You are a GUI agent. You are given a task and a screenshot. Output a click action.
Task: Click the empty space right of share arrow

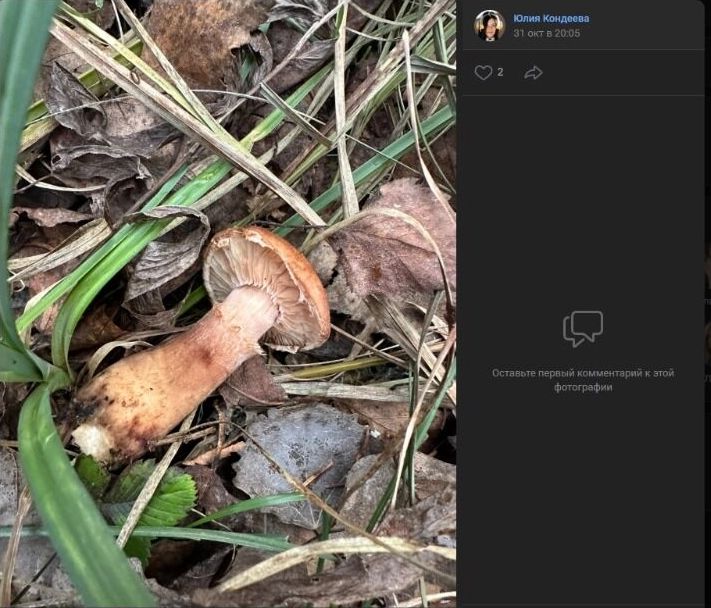tap(620, 72)
